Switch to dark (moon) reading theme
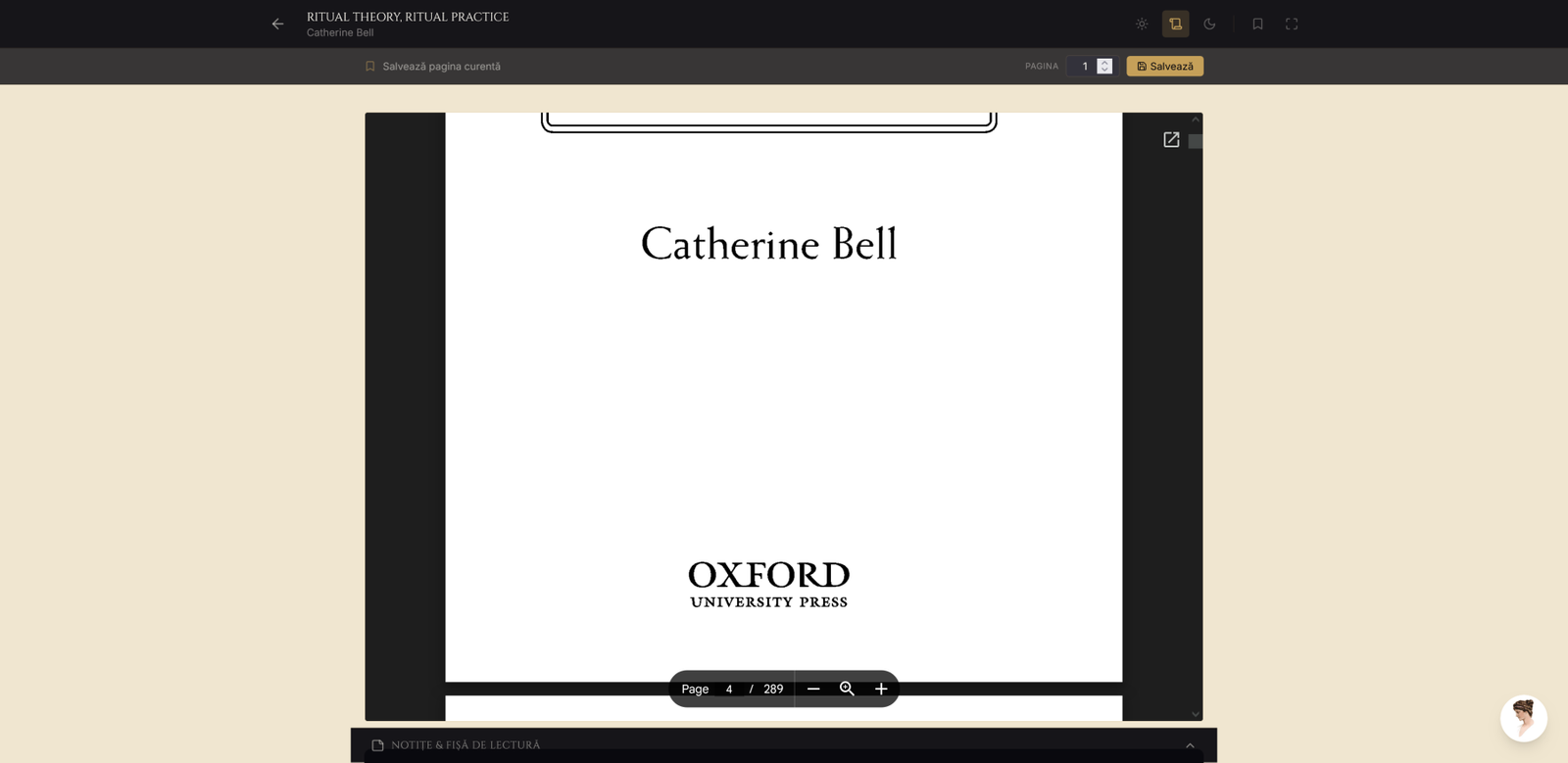This screenshot has height=763, width=1568. pos(1209,24)
